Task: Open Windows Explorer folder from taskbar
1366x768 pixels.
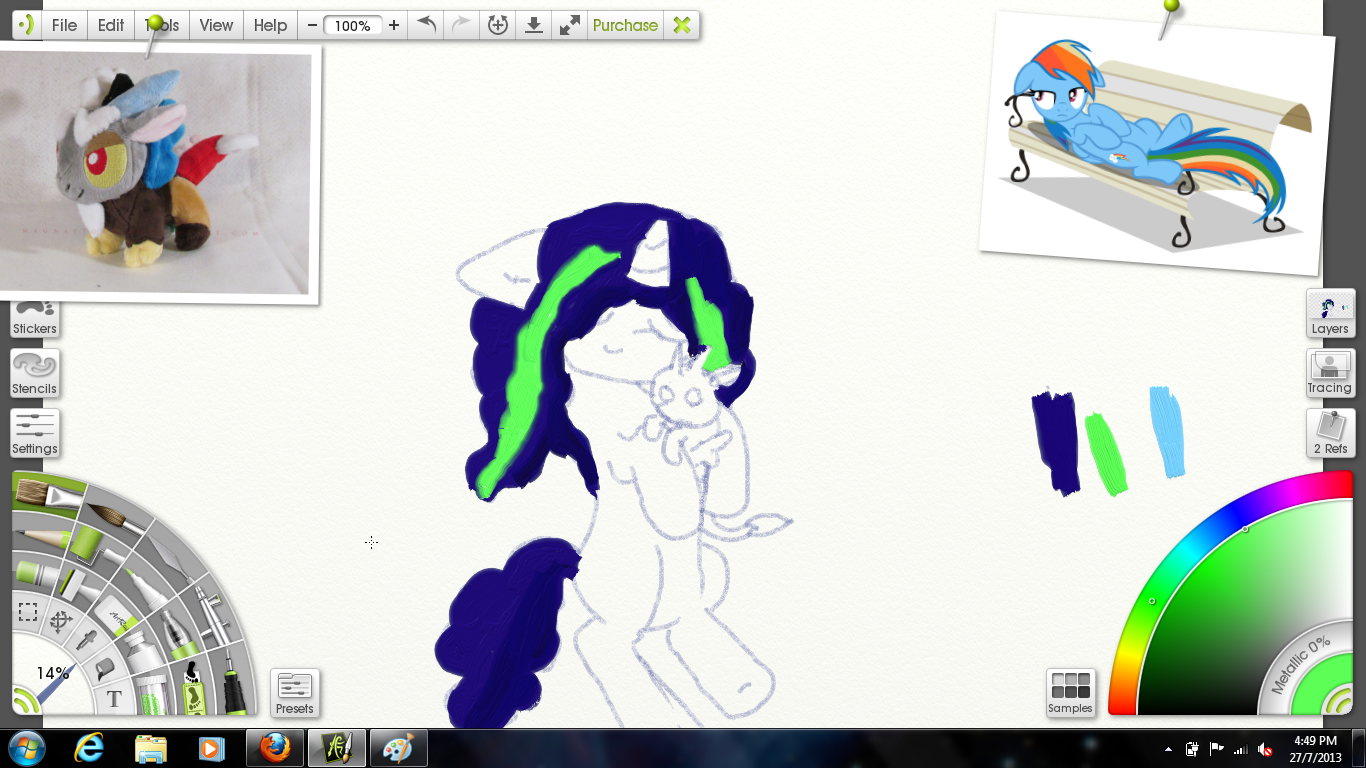Action: pos(151,748)
